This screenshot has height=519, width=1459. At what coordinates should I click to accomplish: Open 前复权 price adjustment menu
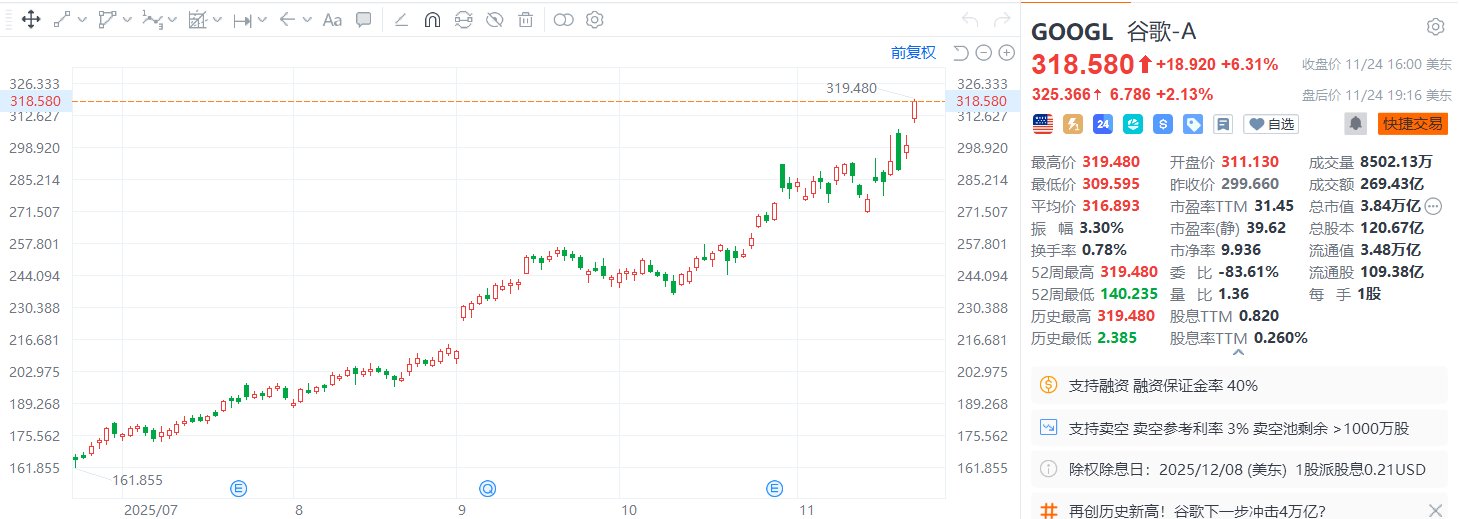click(913, 53)
